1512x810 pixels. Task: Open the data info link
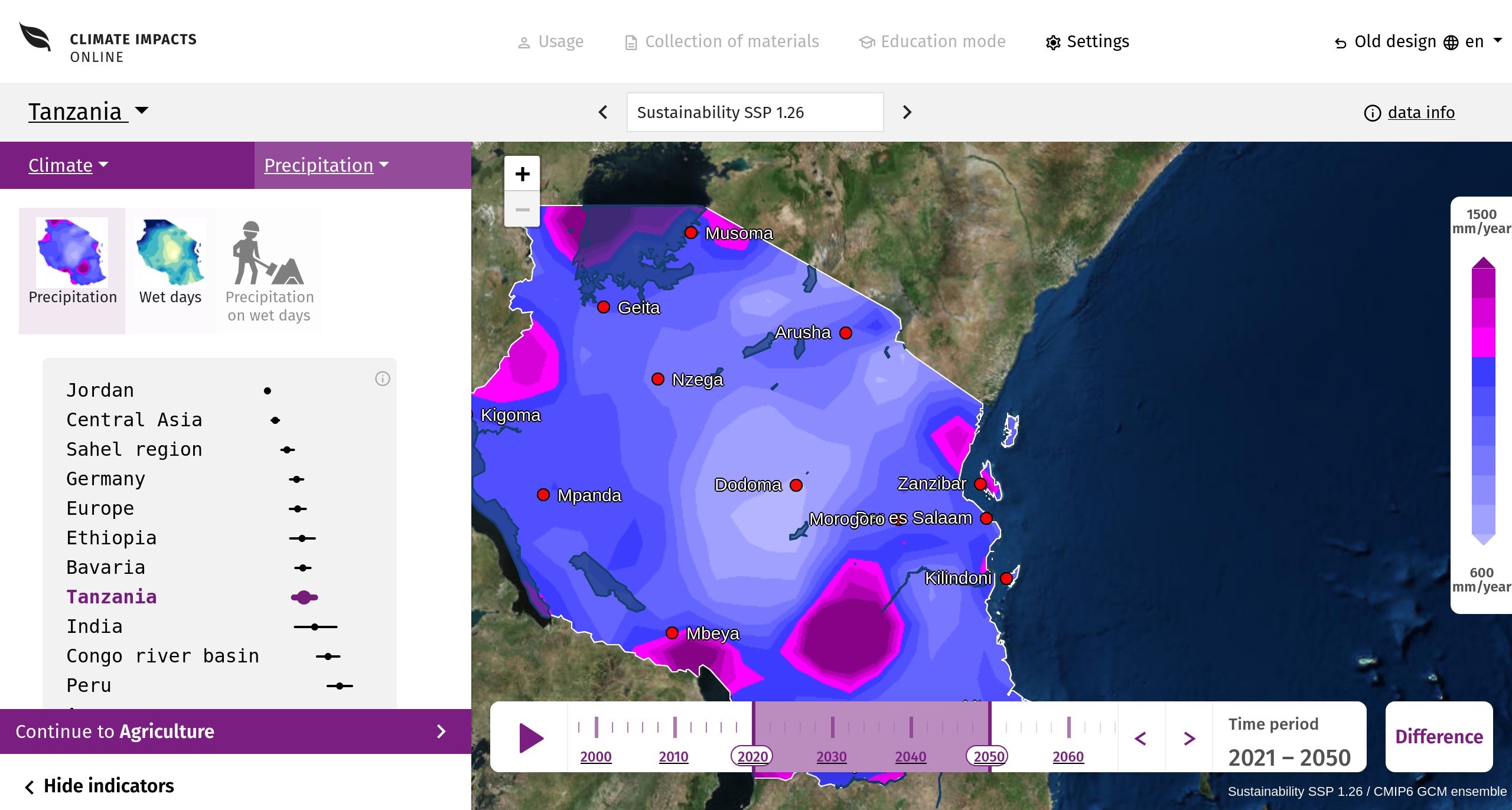point(1409,112)
